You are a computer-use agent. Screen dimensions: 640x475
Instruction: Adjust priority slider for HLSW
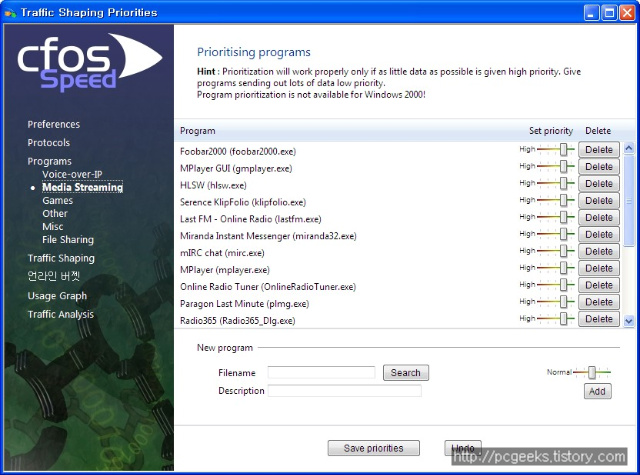[x=563, y=184]
